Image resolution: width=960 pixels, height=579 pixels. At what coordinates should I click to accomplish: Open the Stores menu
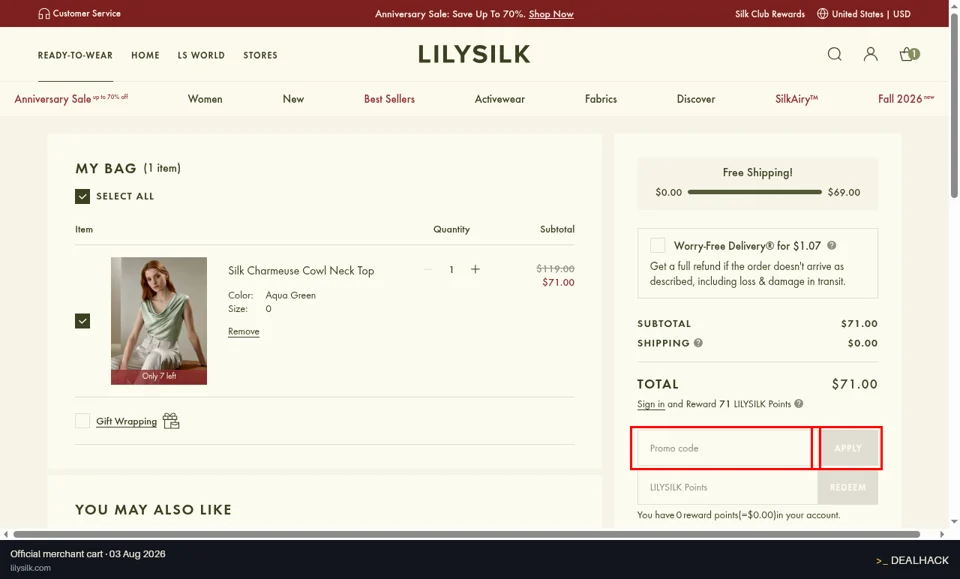click(x=260, y=55)
